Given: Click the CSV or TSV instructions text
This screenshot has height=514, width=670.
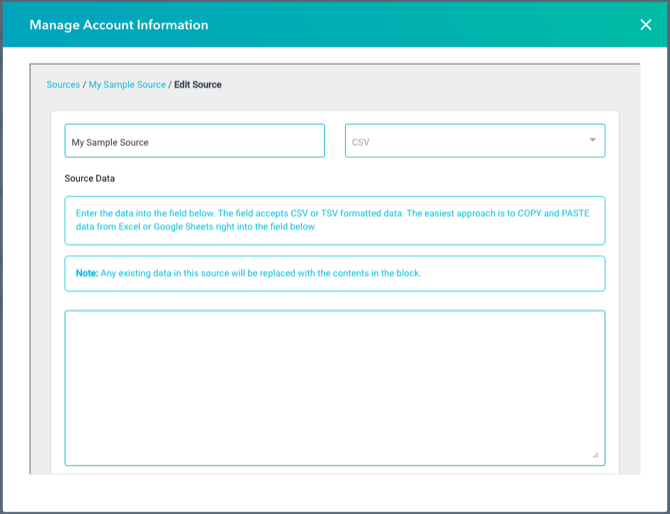Looking at the screenshot, I should (x=332, y=220).
